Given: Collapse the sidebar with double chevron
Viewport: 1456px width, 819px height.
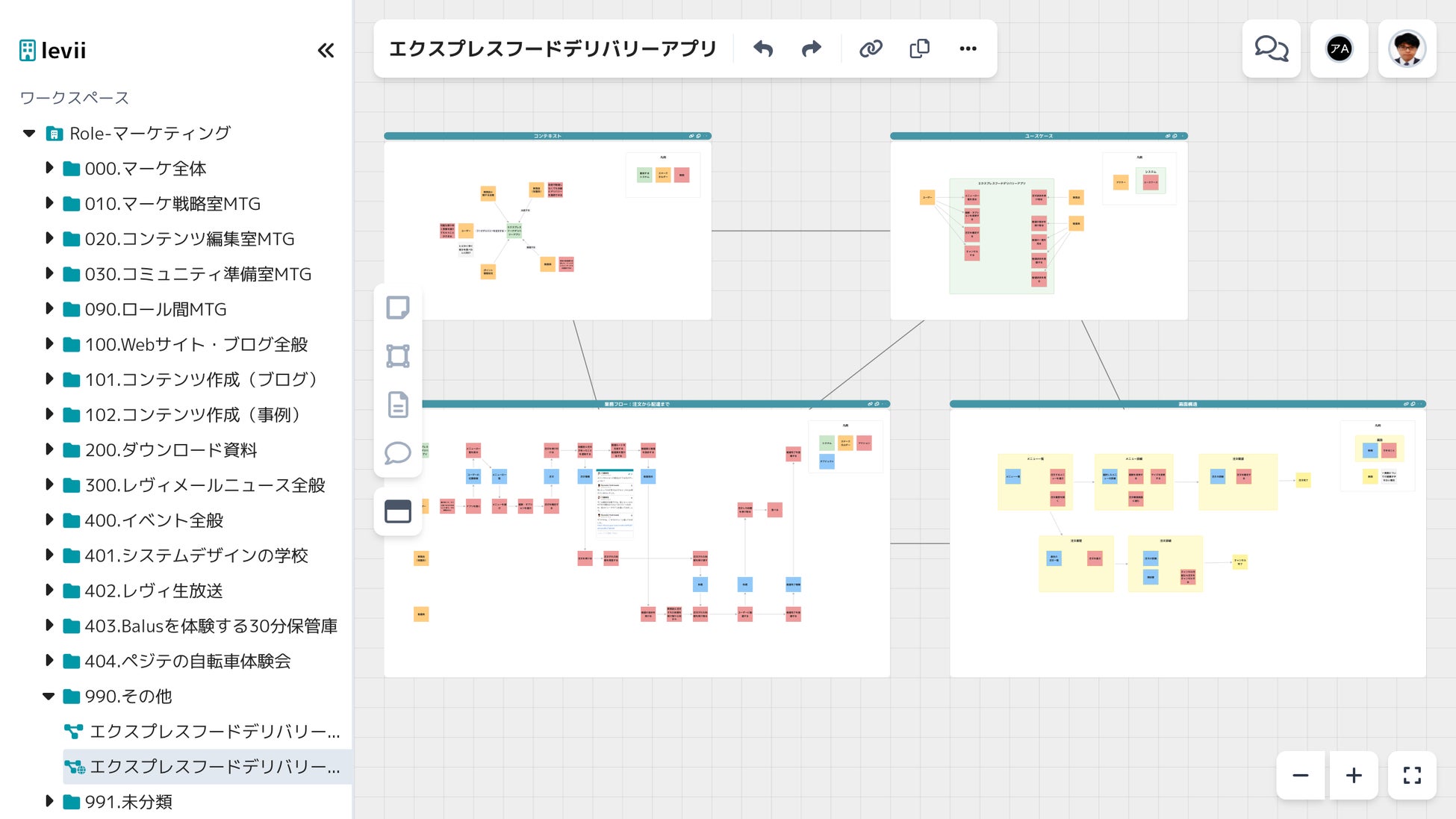Looking at the screenshot, I should pyautogui.click(x=326, y=51).
